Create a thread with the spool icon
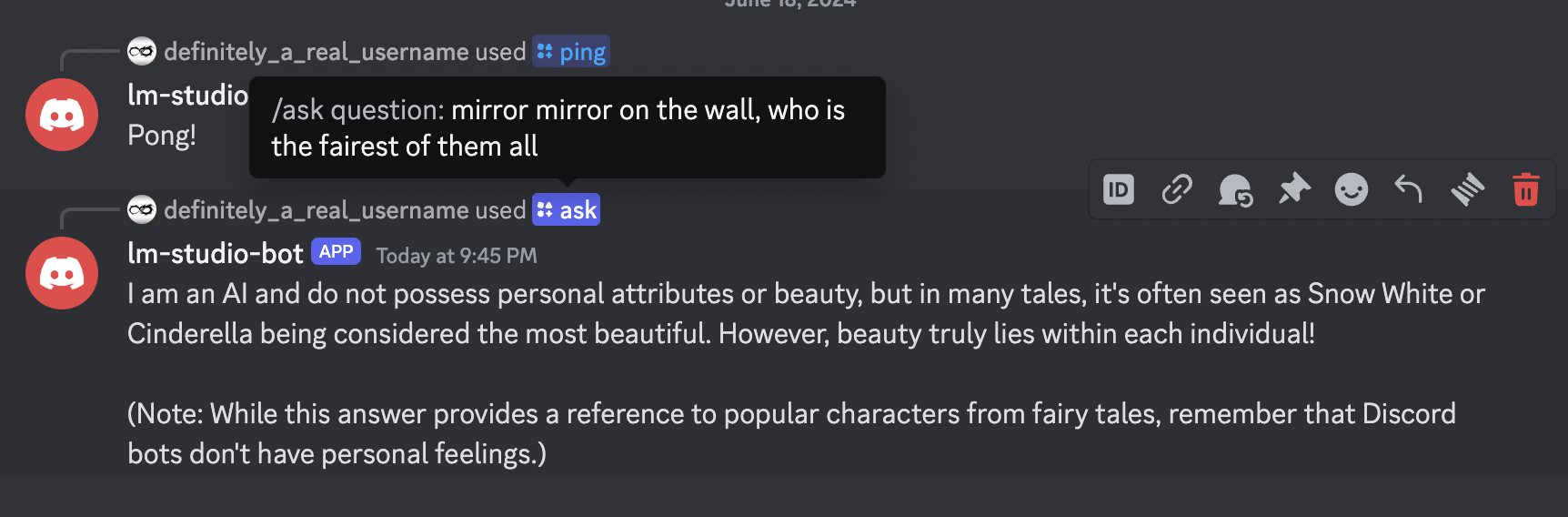Image resolution: width=1568 pixels, height=517 pixels. [1467, 189]
